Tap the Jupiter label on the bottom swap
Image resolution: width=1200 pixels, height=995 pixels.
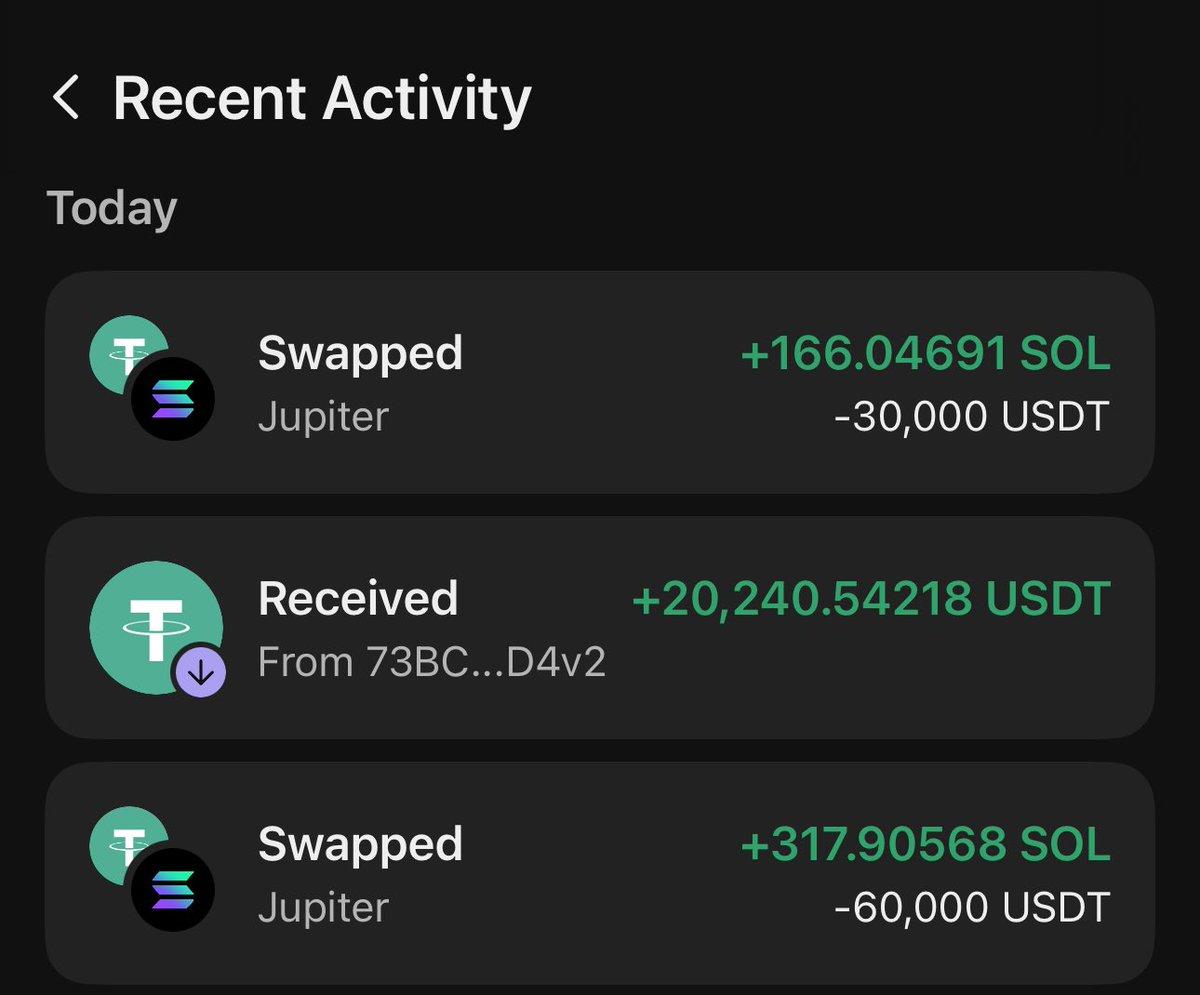[x=322, y=907]
